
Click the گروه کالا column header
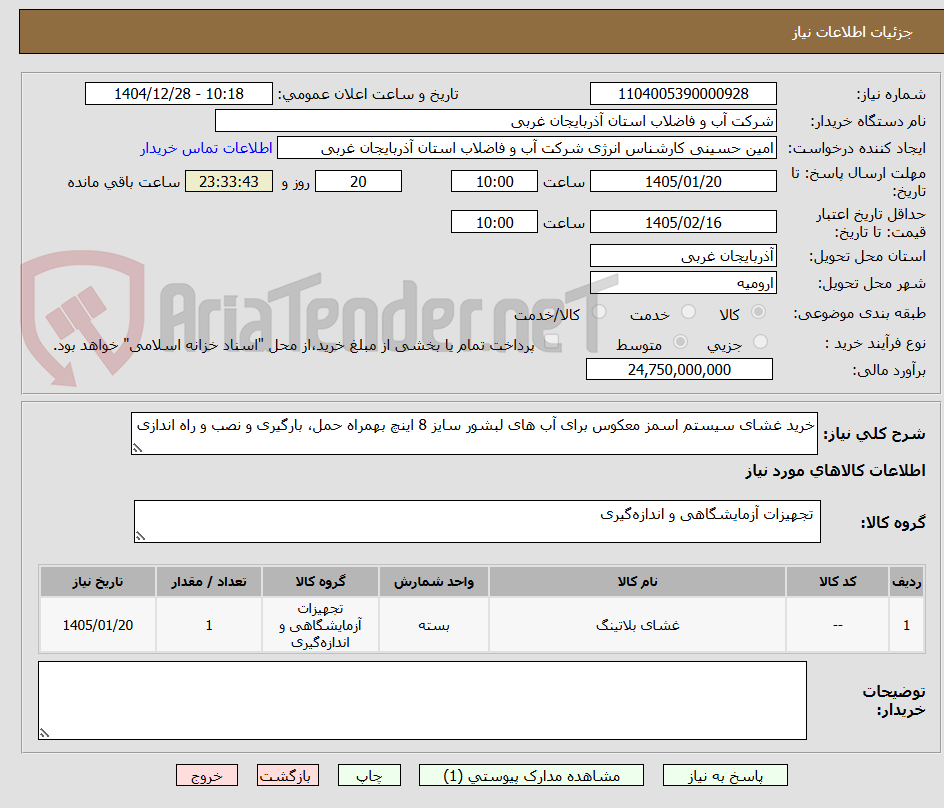320,582
